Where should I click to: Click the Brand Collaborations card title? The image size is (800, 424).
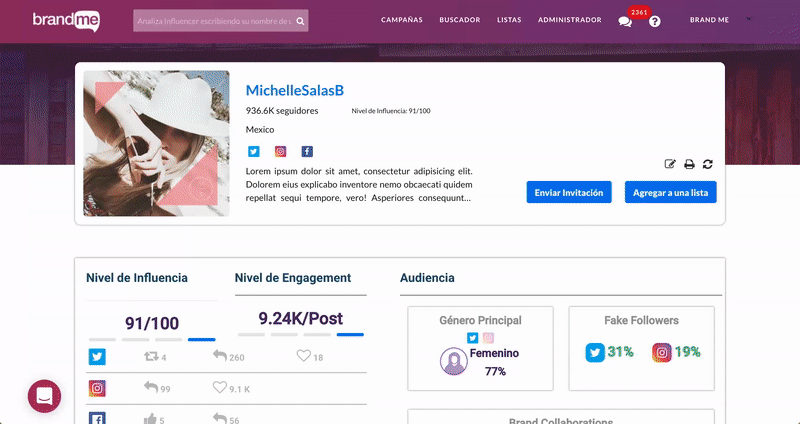[x=561, y=420]
